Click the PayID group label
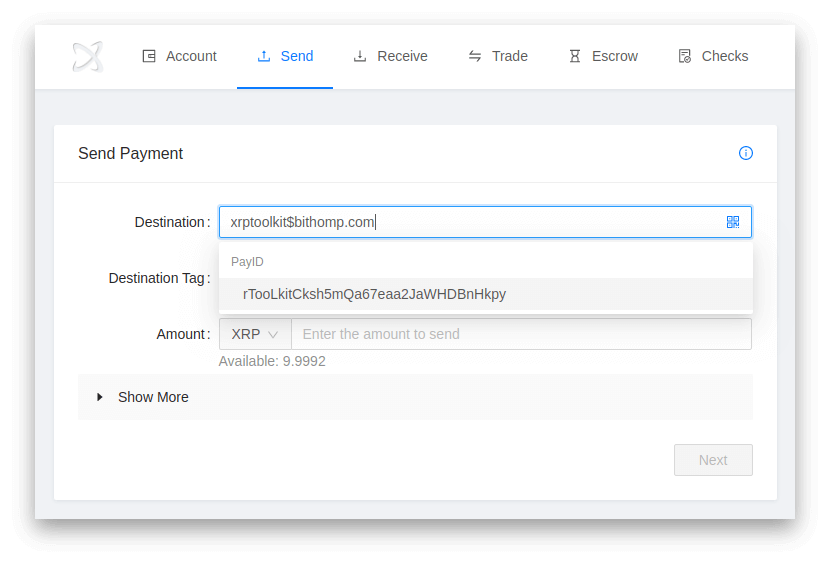 [x=247, y=262]
